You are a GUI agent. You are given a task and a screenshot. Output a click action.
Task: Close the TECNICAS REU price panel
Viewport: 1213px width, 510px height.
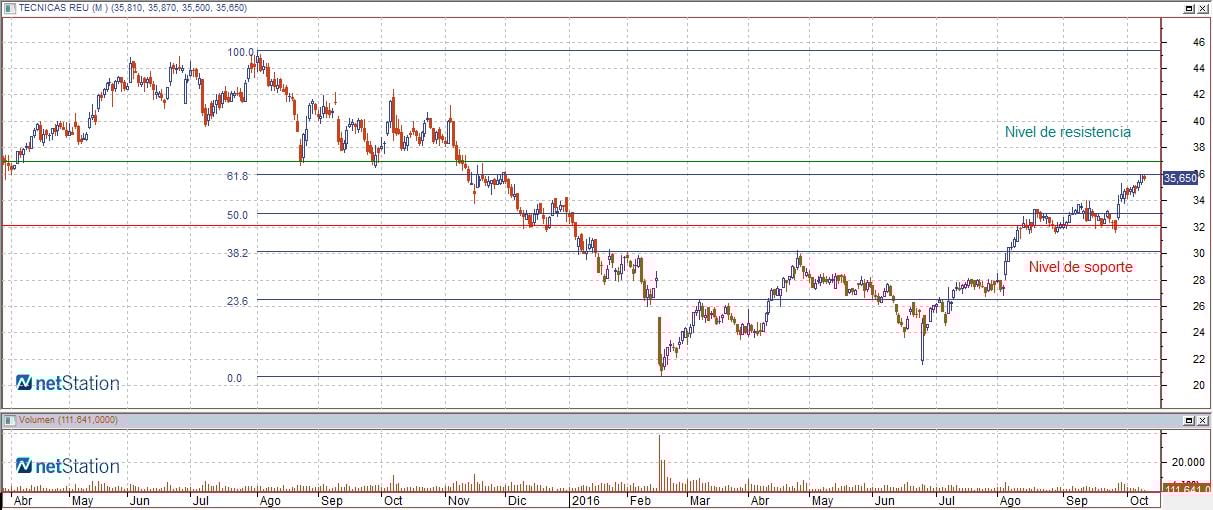1203,8
